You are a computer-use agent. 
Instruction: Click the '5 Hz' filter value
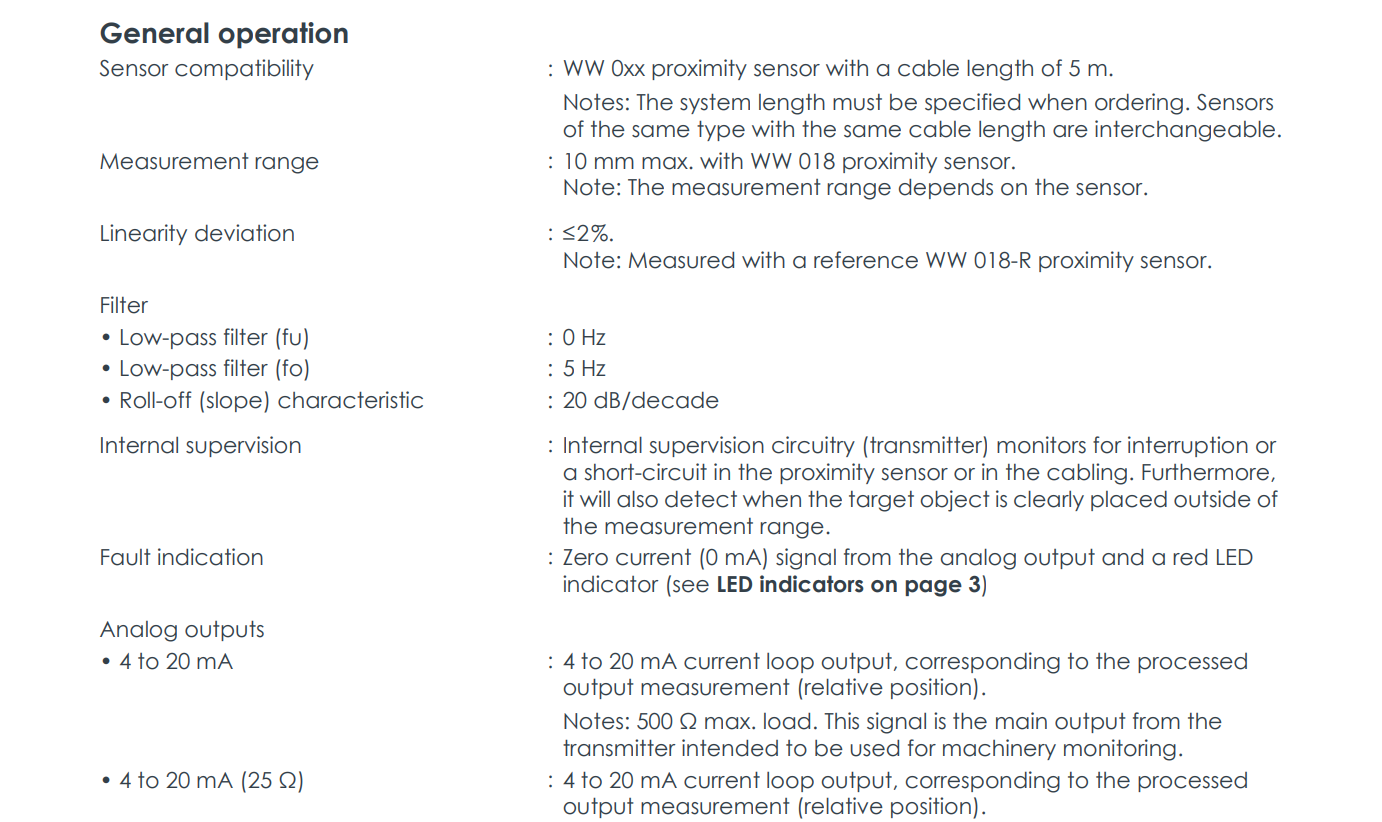[584, 369]
